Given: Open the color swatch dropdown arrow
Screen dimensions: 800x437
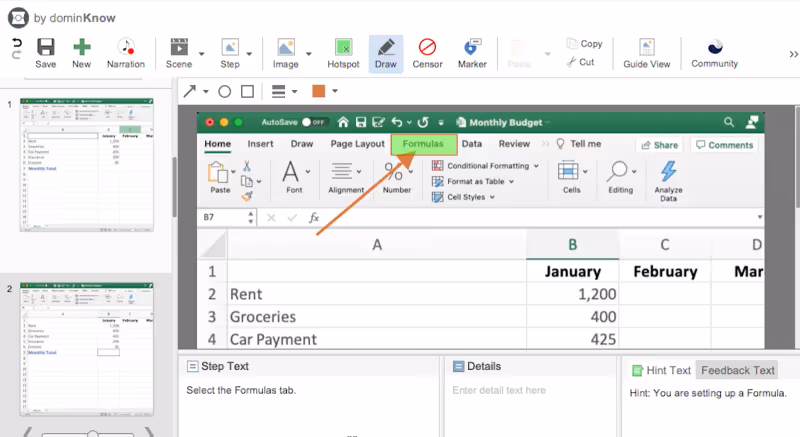Looking at the screenshot, I should pos(335,91).
